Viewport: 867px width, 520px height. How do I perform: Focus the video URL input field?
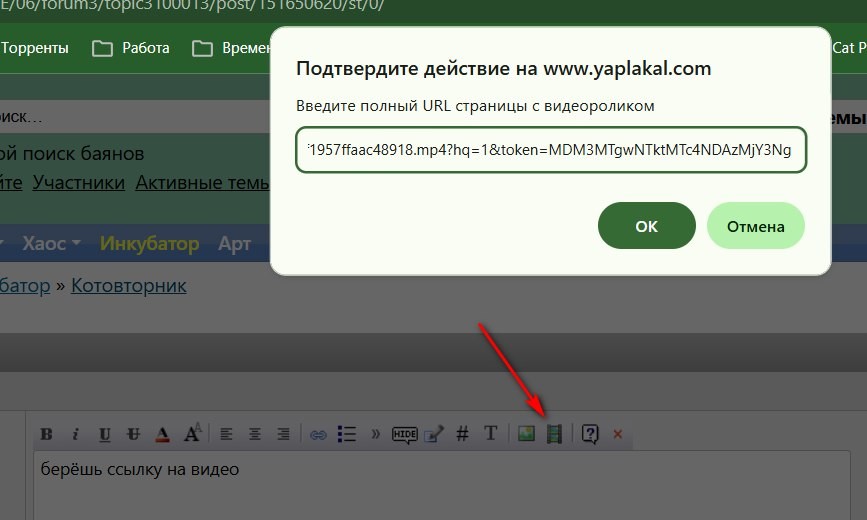[551, 150]
